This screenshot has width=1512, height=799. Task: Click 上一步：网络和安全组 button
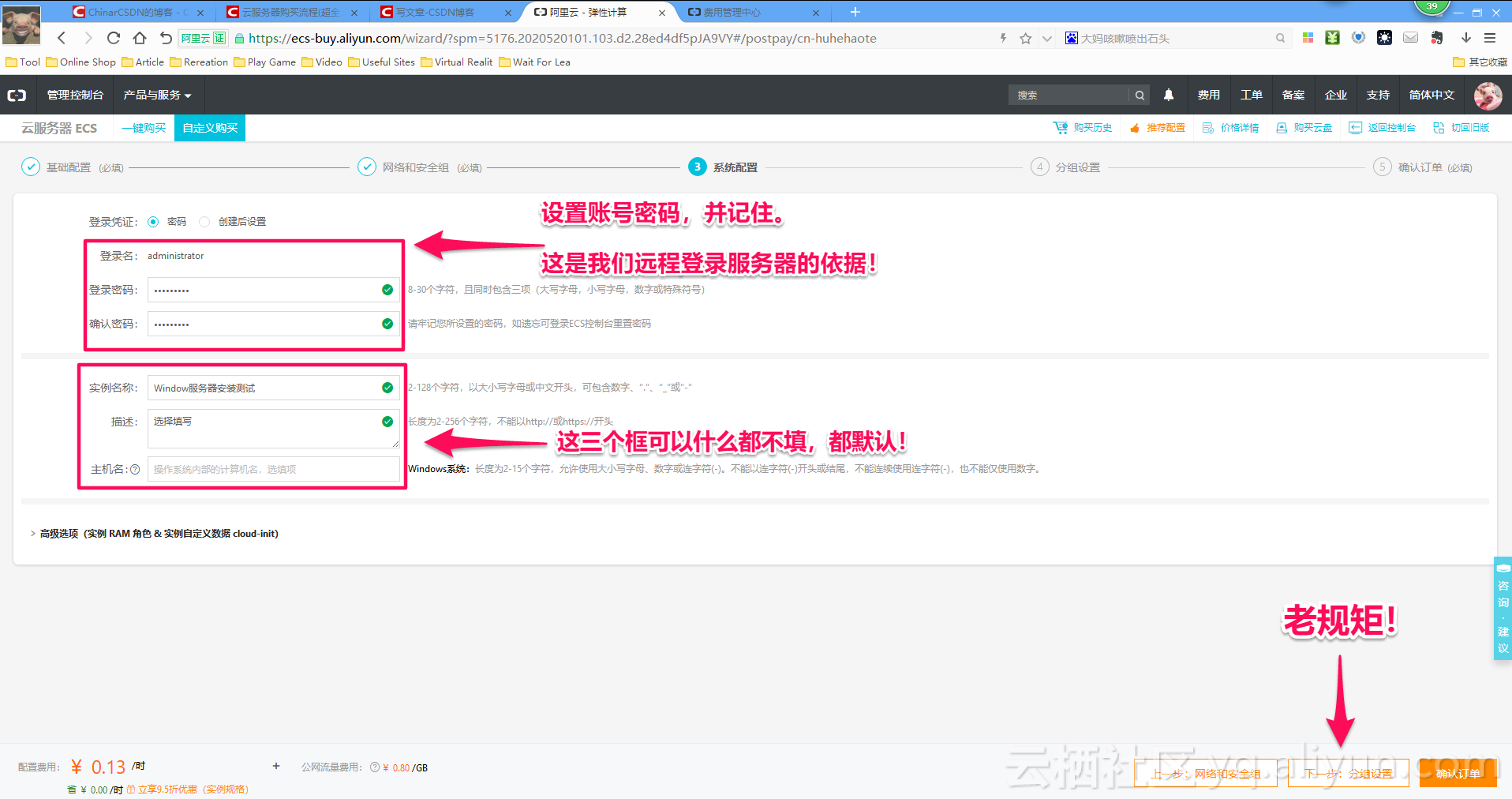[x=1205, y=774]
